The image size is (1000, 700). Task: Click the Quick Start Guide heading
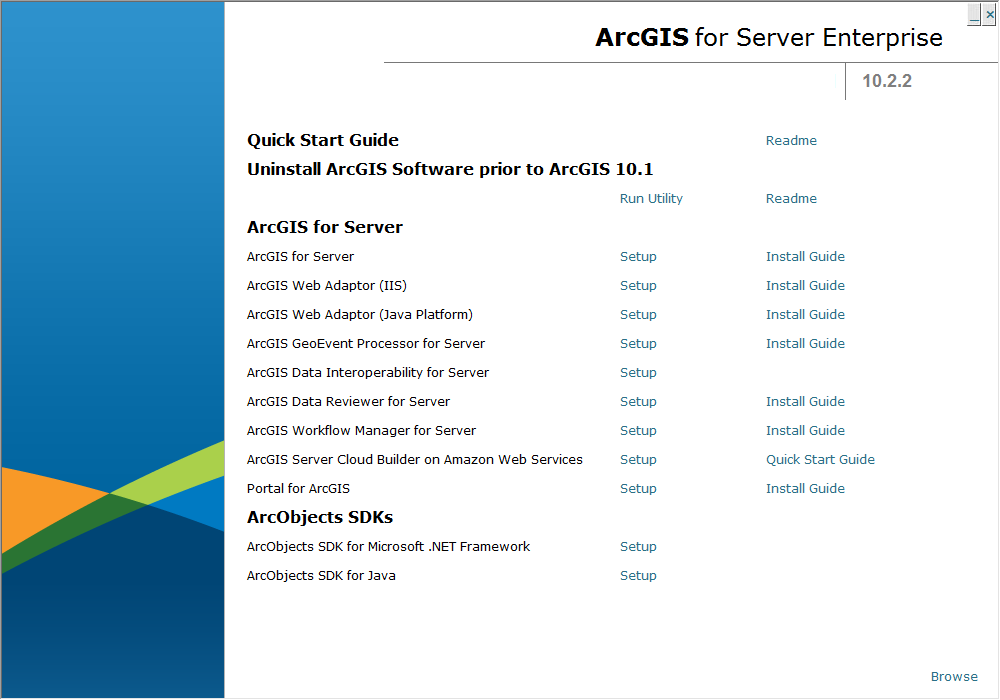pyautogui.click(x=323, y=140)
